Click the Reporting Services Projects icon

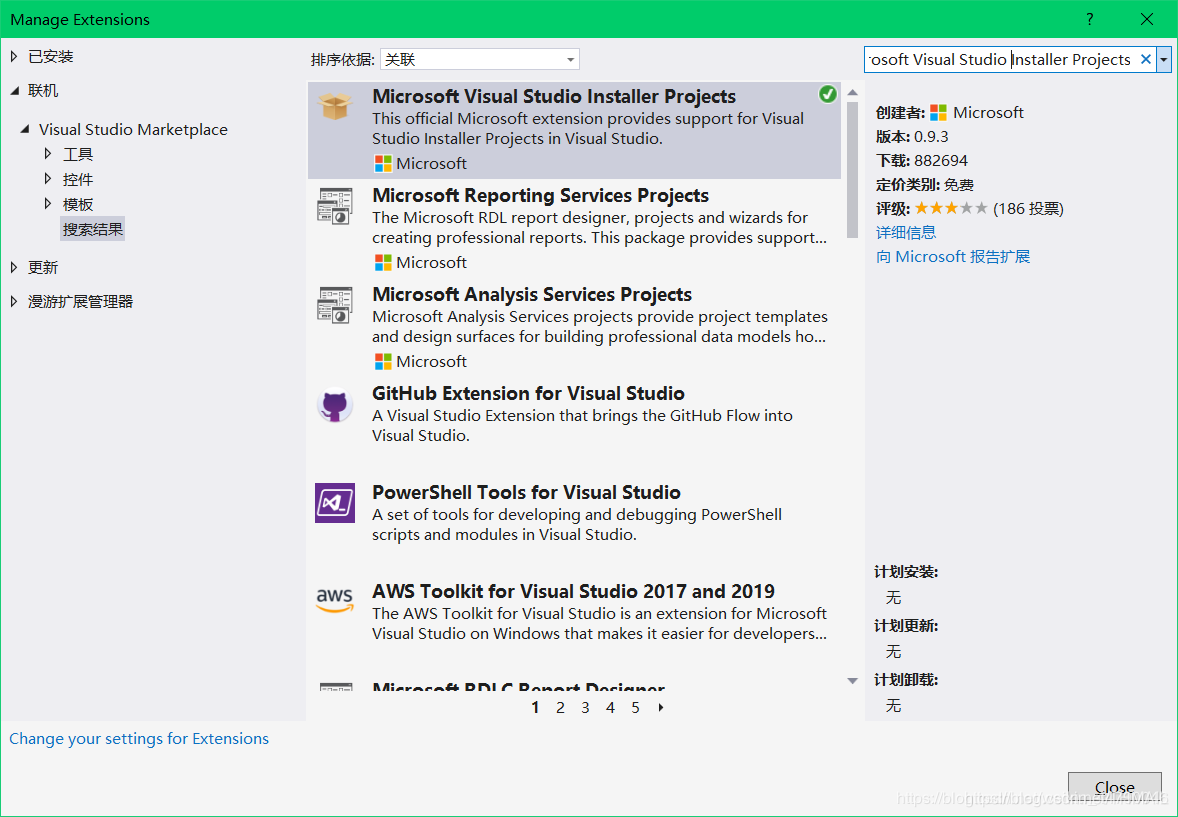[x=335, y=206]
